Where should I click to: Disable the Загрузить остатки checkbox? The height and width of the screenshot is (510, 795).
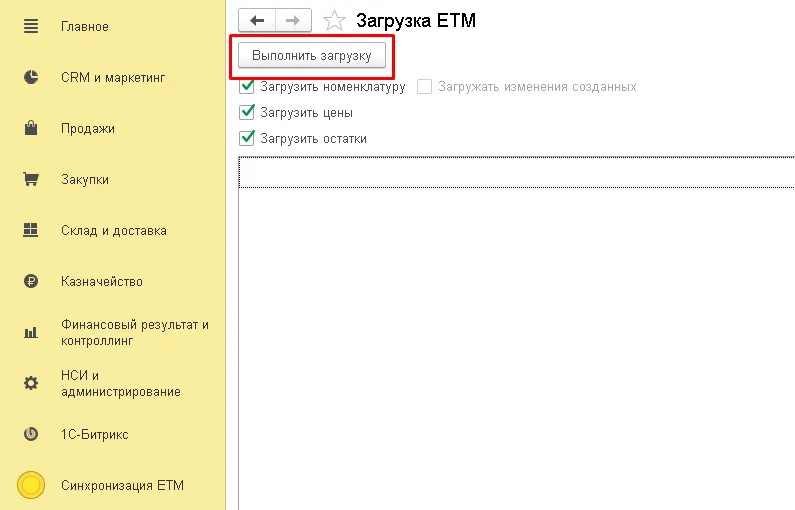click(x=247, y=138)
